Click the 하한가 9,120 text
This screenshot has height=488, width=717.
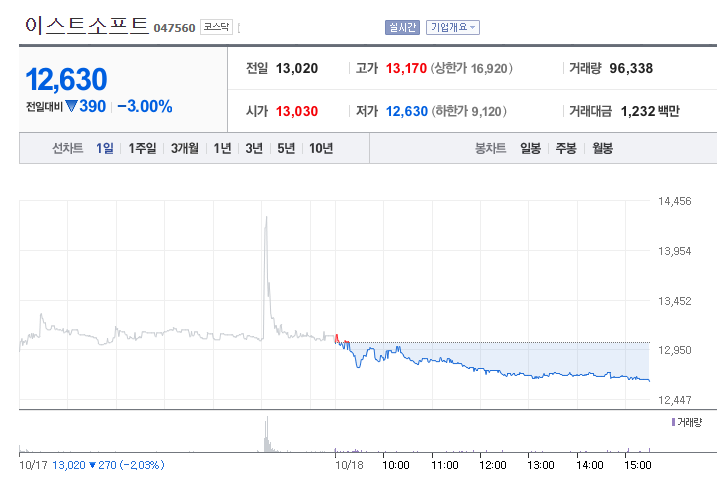469,111
